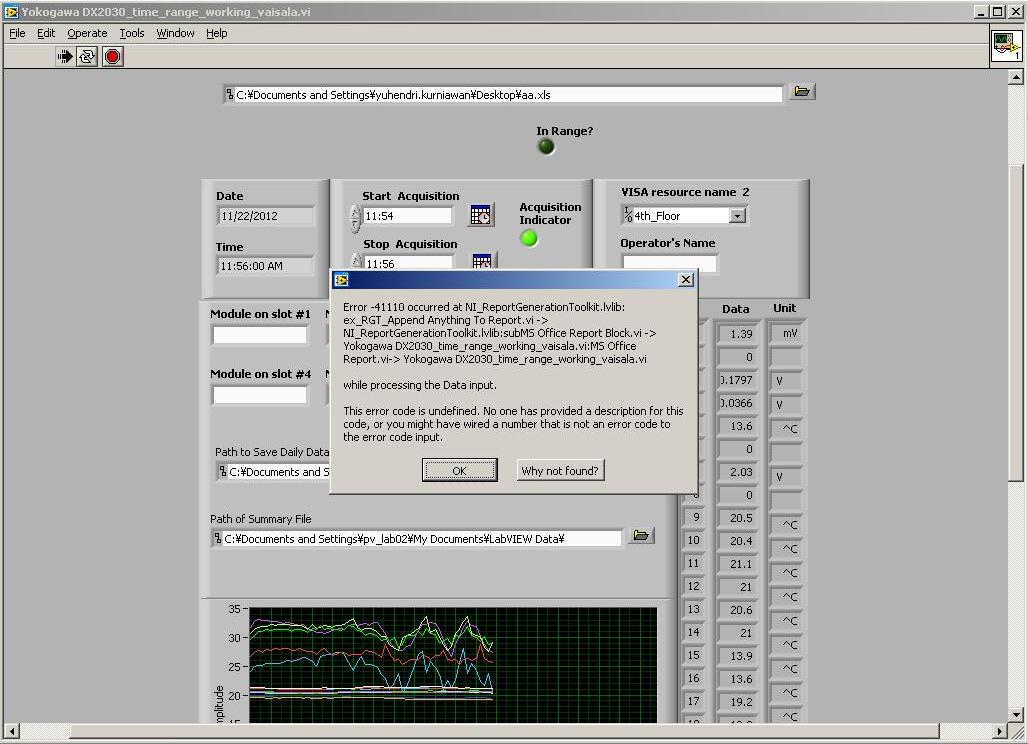Click the Data cell showing 20.6

[738, 610]
